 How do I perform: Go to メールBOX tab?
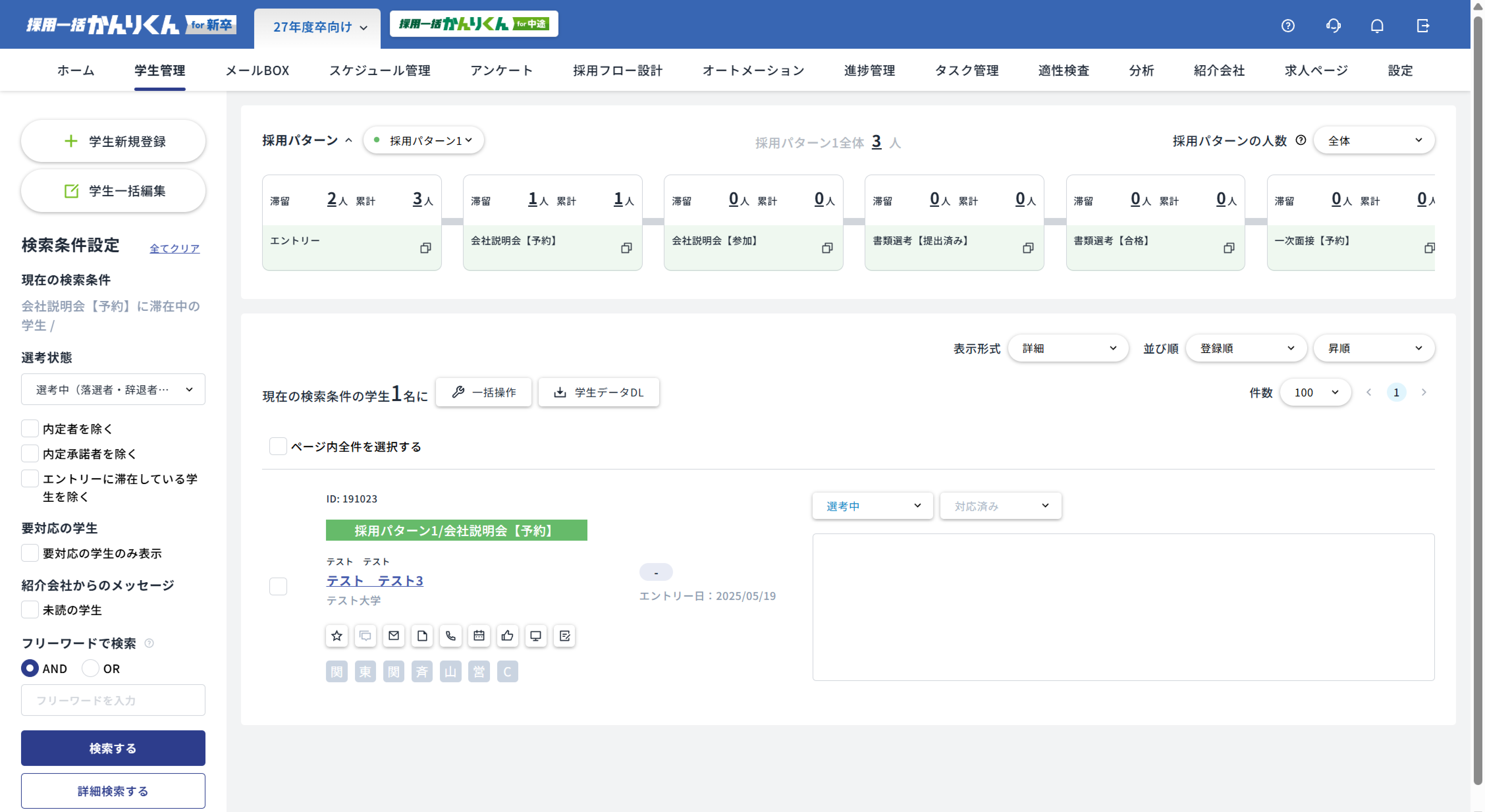(257, 70)
